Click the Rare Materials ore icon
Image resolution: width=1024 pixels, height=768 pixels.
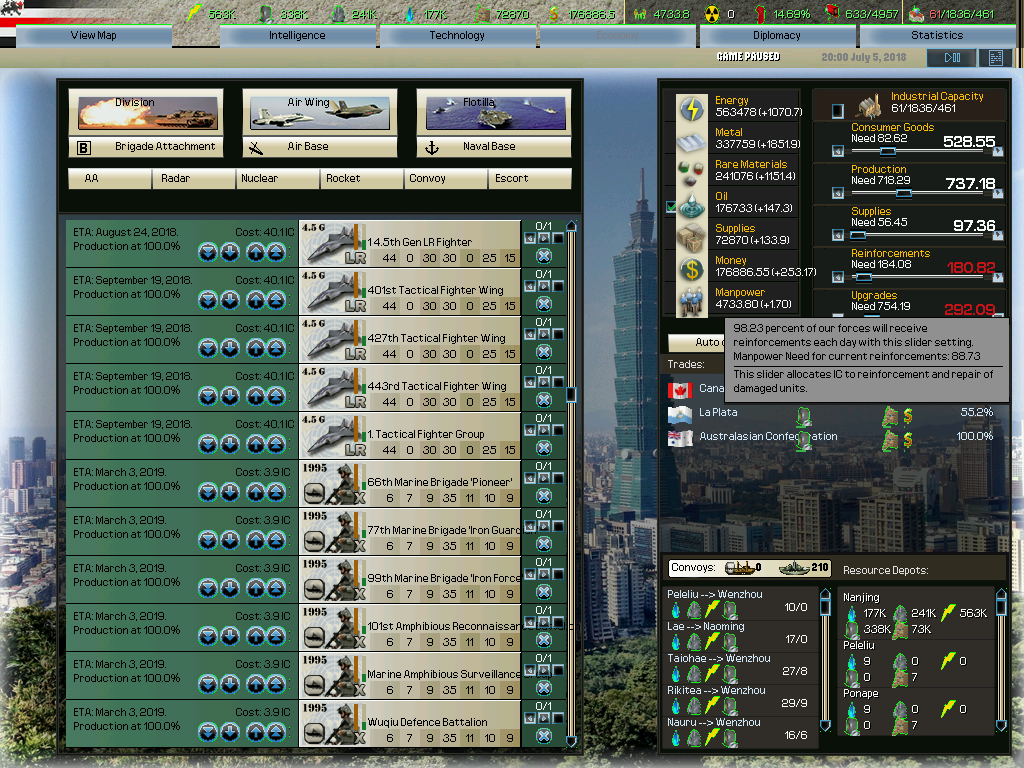[x=690, y=172]
